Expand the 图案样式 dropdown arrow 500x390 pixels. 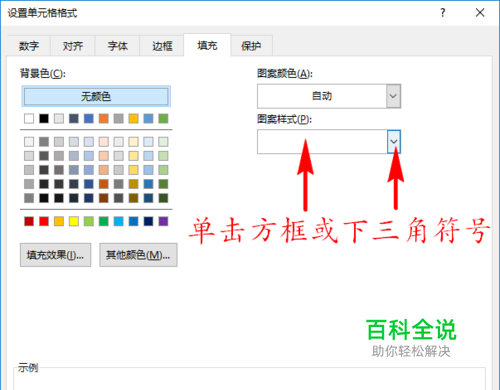point(394,142)
